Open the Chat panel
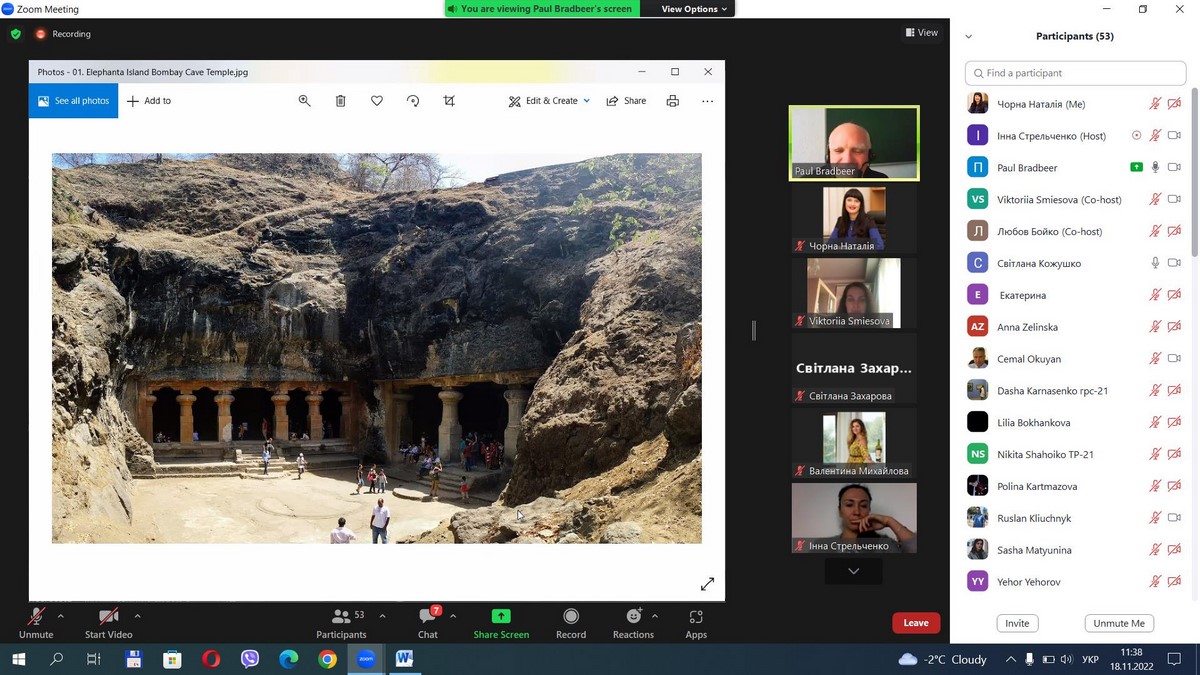 coord(428,617)
